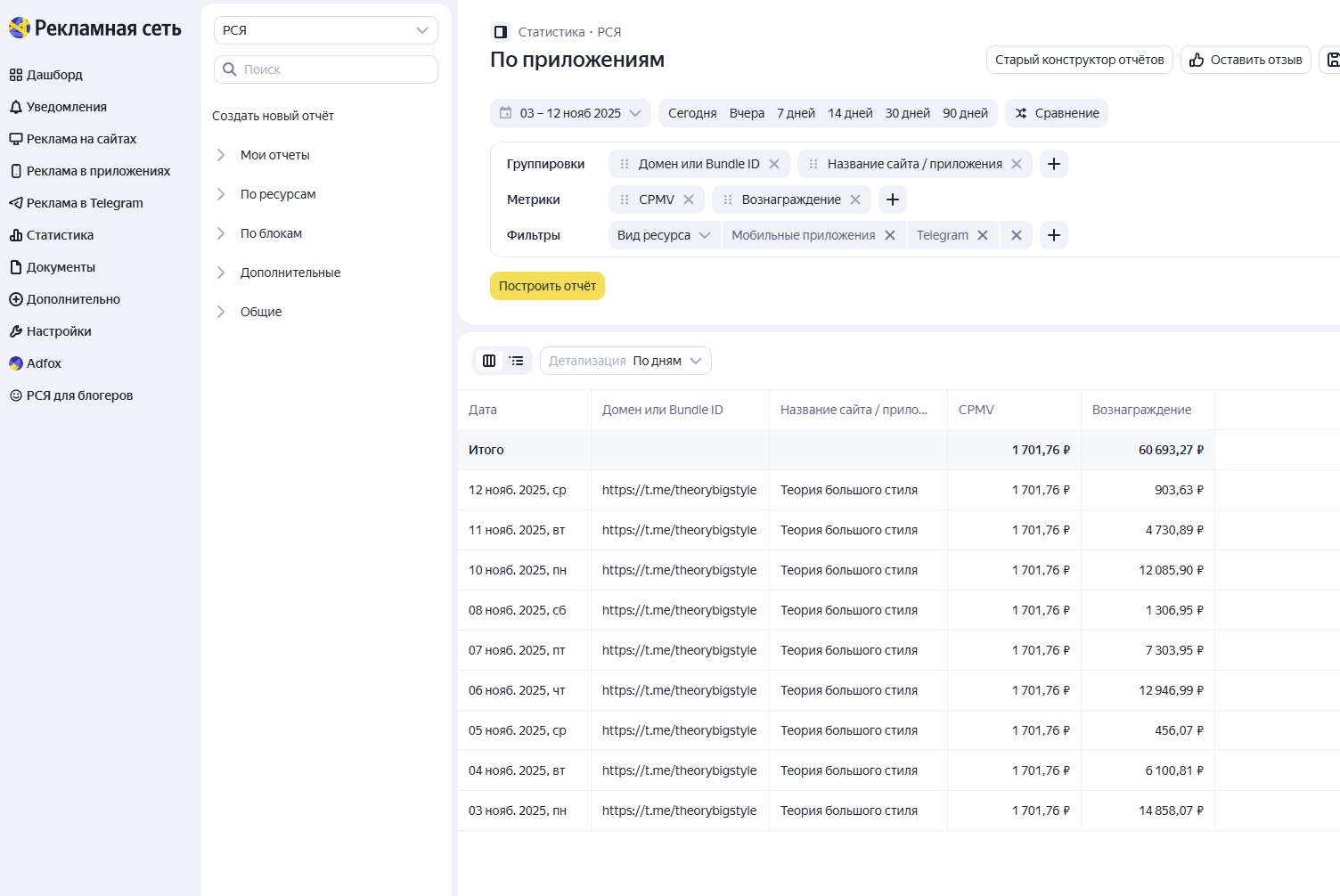Switch to the table columns view icon
1340x896 pixels.
tap(489, 361)
